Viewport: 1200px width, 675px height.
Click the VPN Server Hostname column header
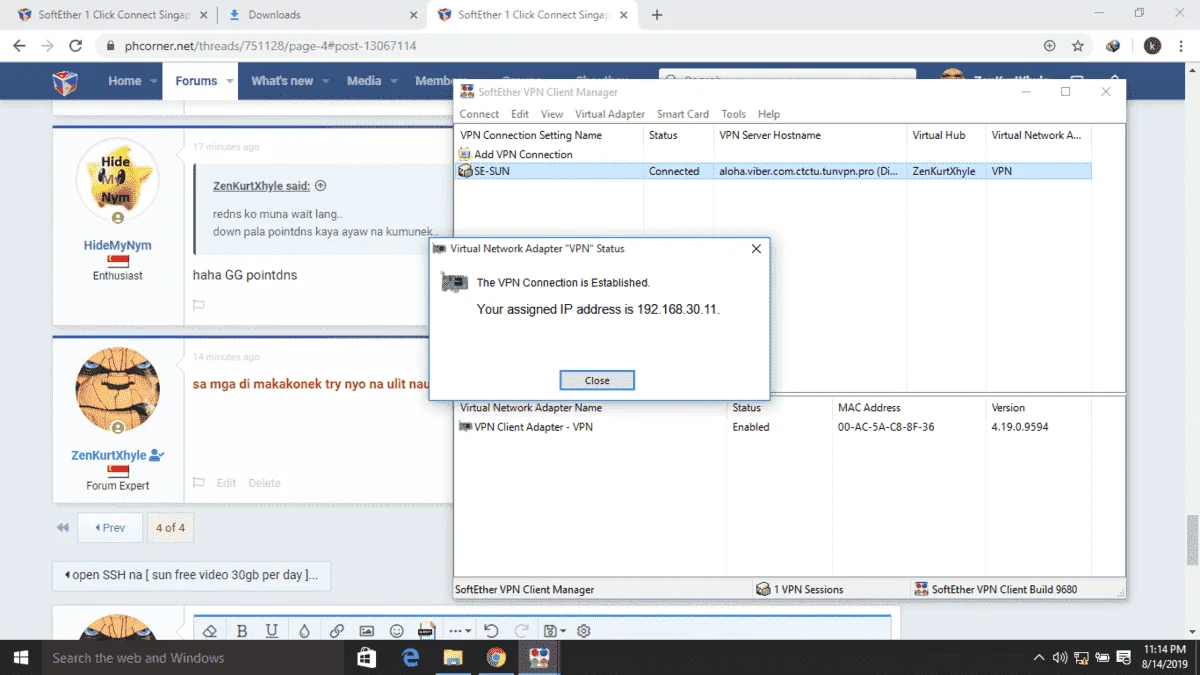coord(810,135)
